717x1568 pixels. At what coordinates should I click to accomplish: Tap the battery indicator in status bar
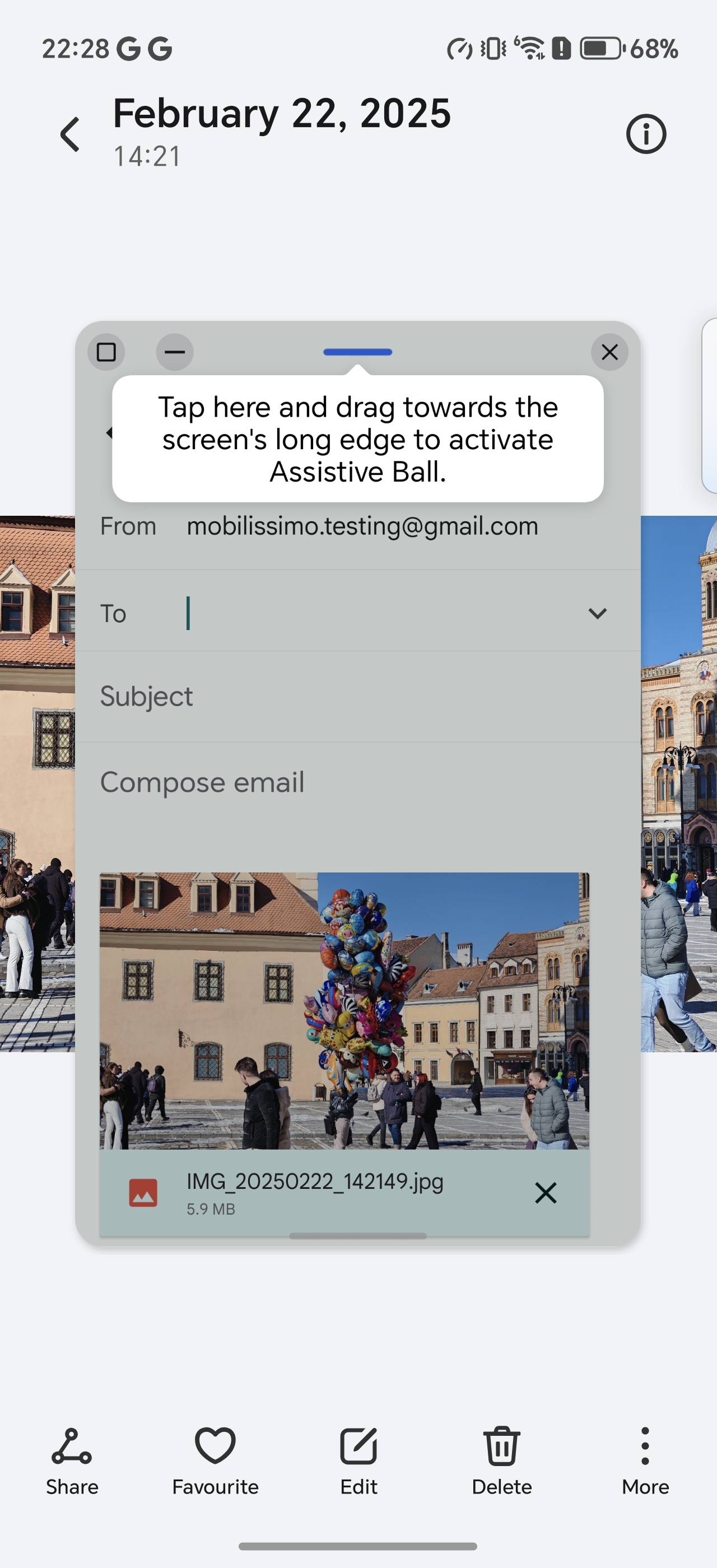pyautogui.click(x=602, y=49)
